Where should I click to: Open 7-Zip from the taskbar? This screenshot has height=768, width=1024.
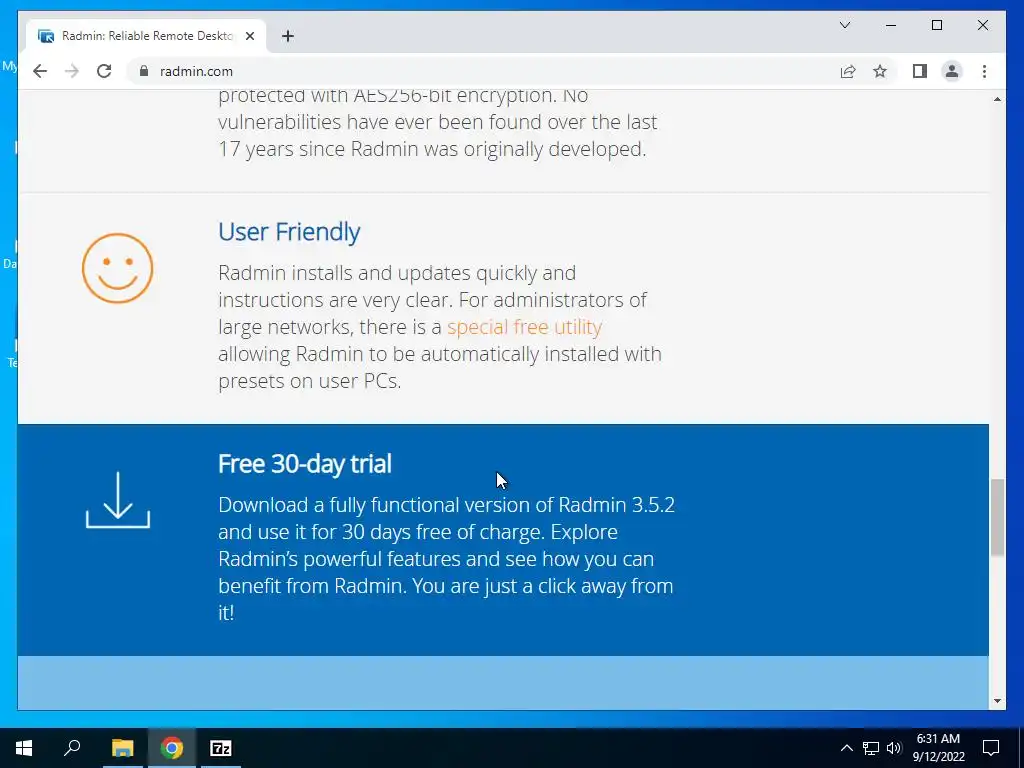point(221,748)
